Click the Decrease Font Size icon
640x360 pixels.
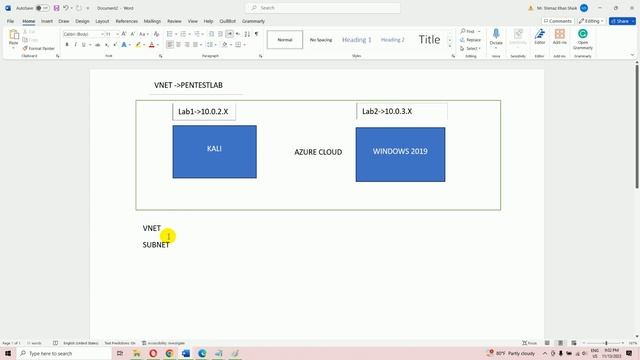pos(132,34)
